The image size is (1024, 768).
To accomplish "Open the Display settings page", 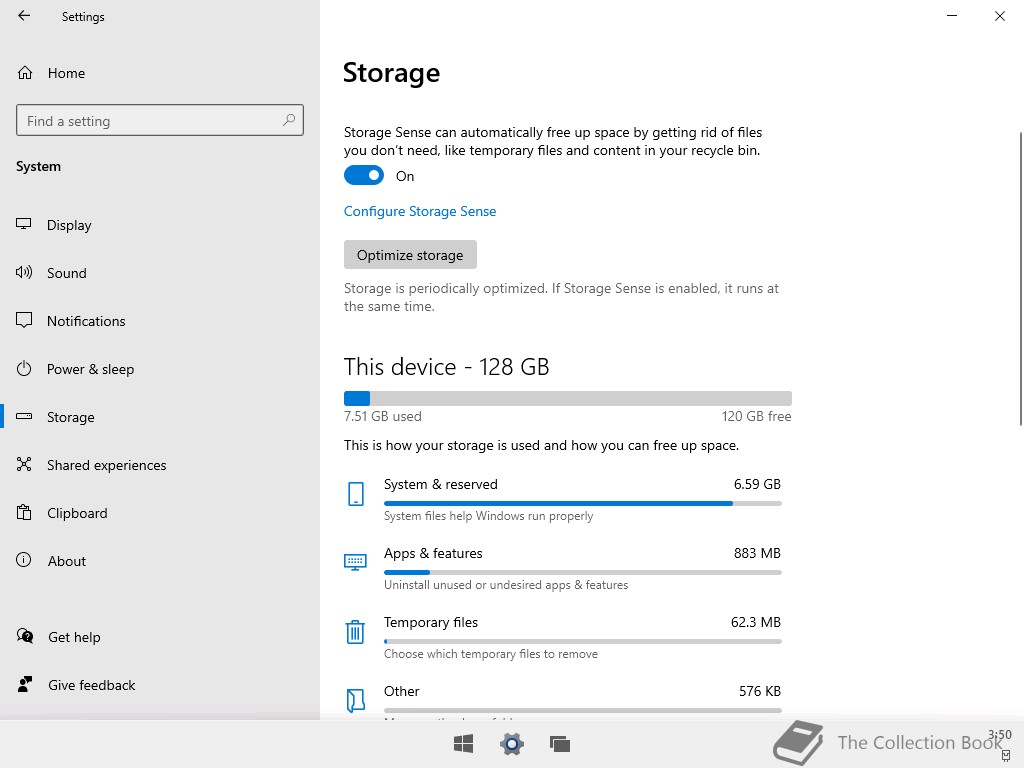I will pos(160,225).
